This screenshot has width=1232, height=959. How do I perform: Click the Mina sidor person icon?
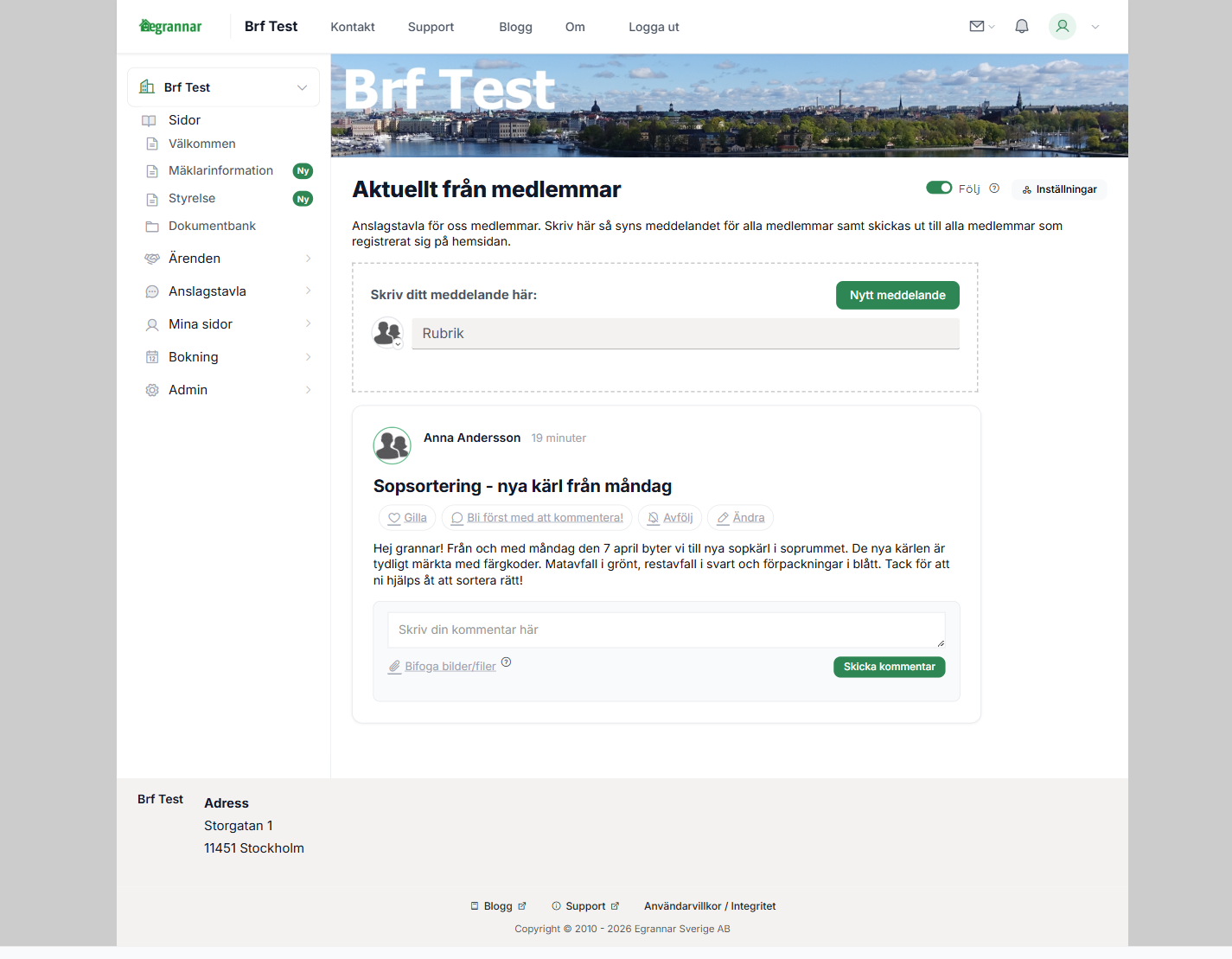coord(152,324)
